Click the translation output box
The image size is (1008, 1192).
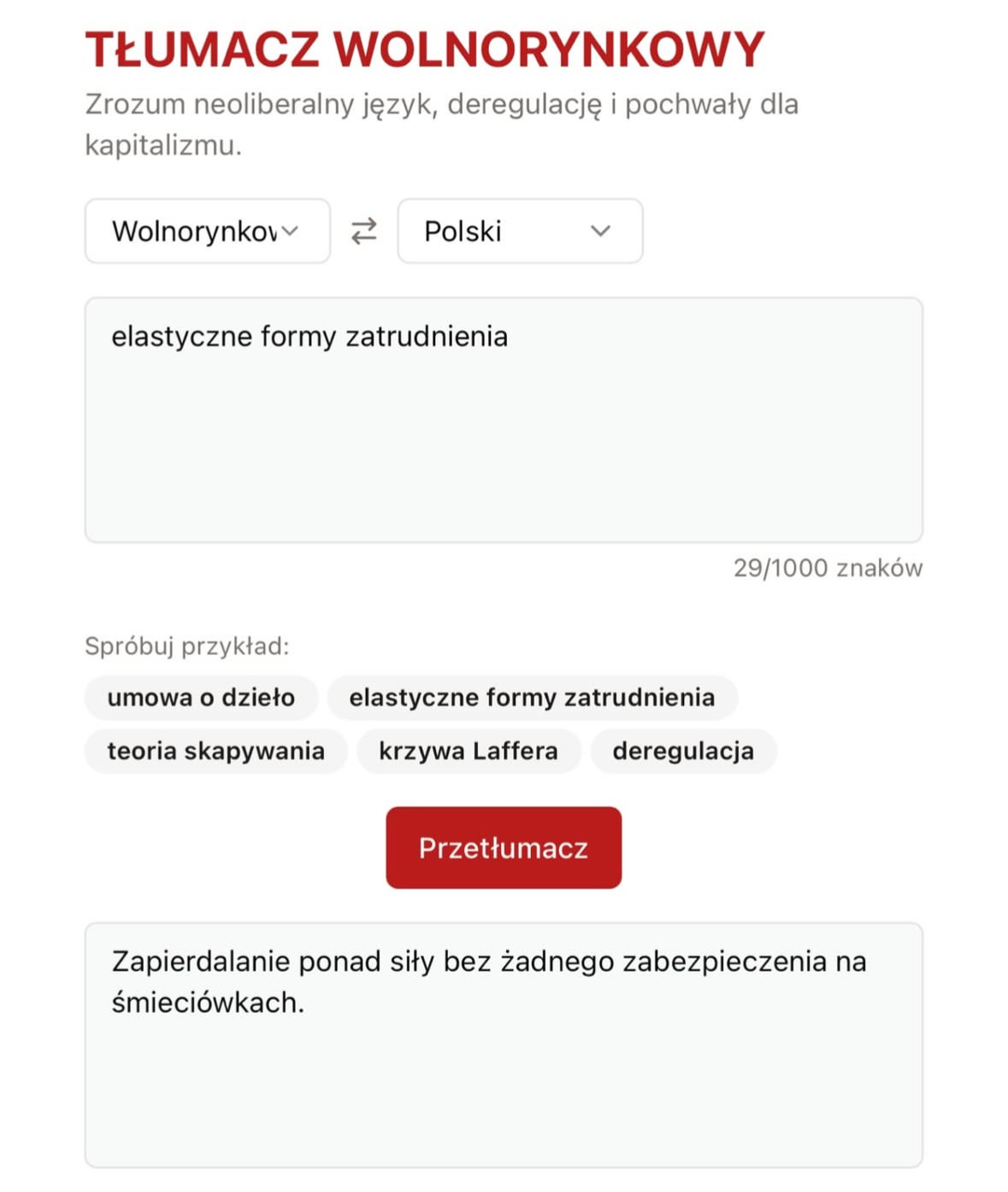[x=503, y=1077]
